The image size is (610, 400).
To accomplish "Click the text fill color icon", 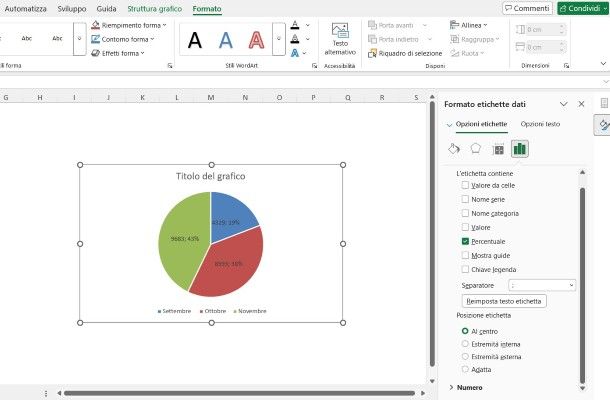I will (x=295, y=25).
